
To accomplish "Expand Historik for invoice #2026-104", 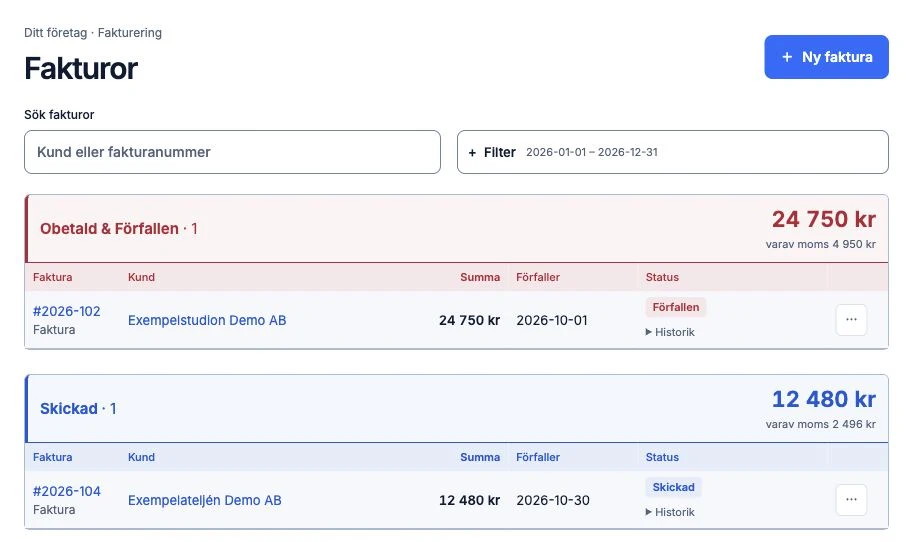I will tap(670, 512).
